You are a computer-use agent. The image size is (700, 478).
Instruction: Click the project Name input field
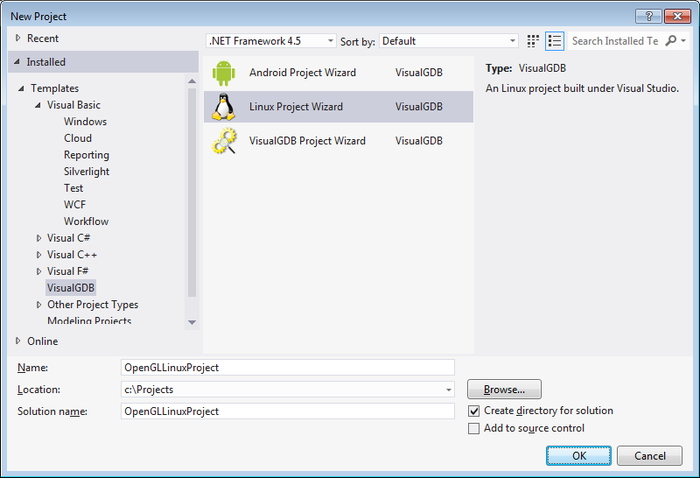pos(288,368)
